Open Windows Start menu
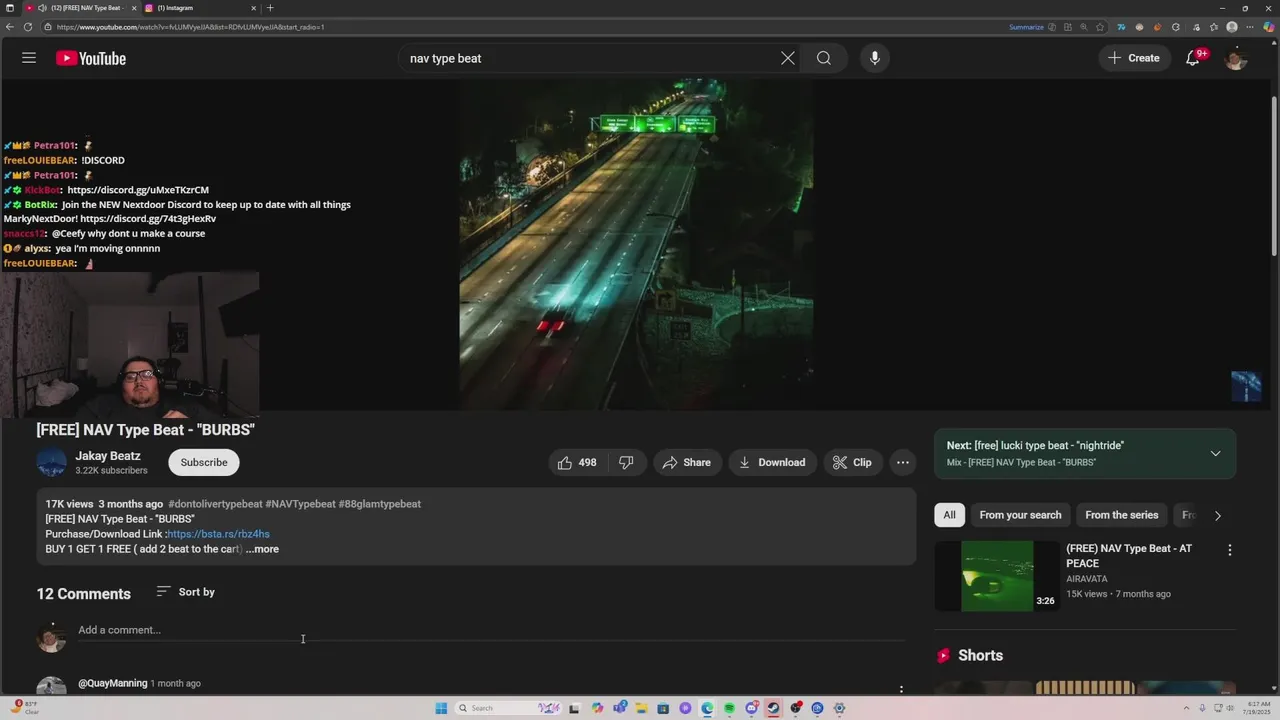This screenshot has width=1280, height=720. (441, 708)
